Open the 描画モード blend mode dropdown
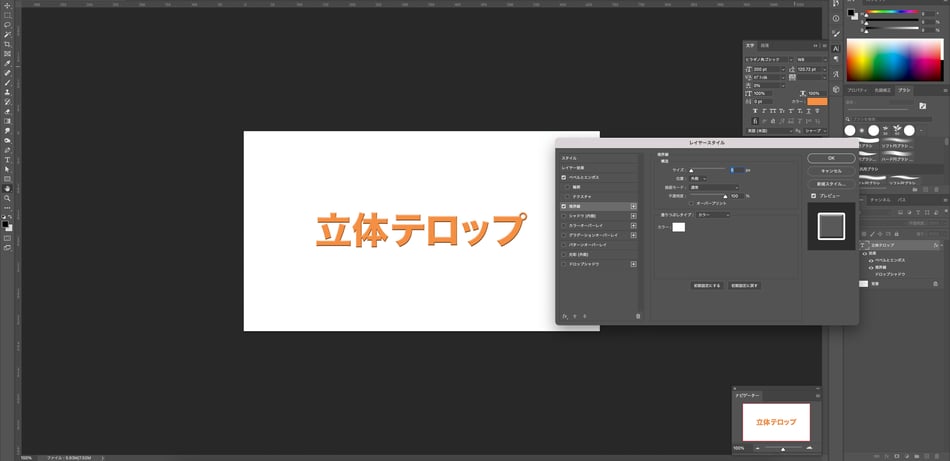 click(716, 187)
